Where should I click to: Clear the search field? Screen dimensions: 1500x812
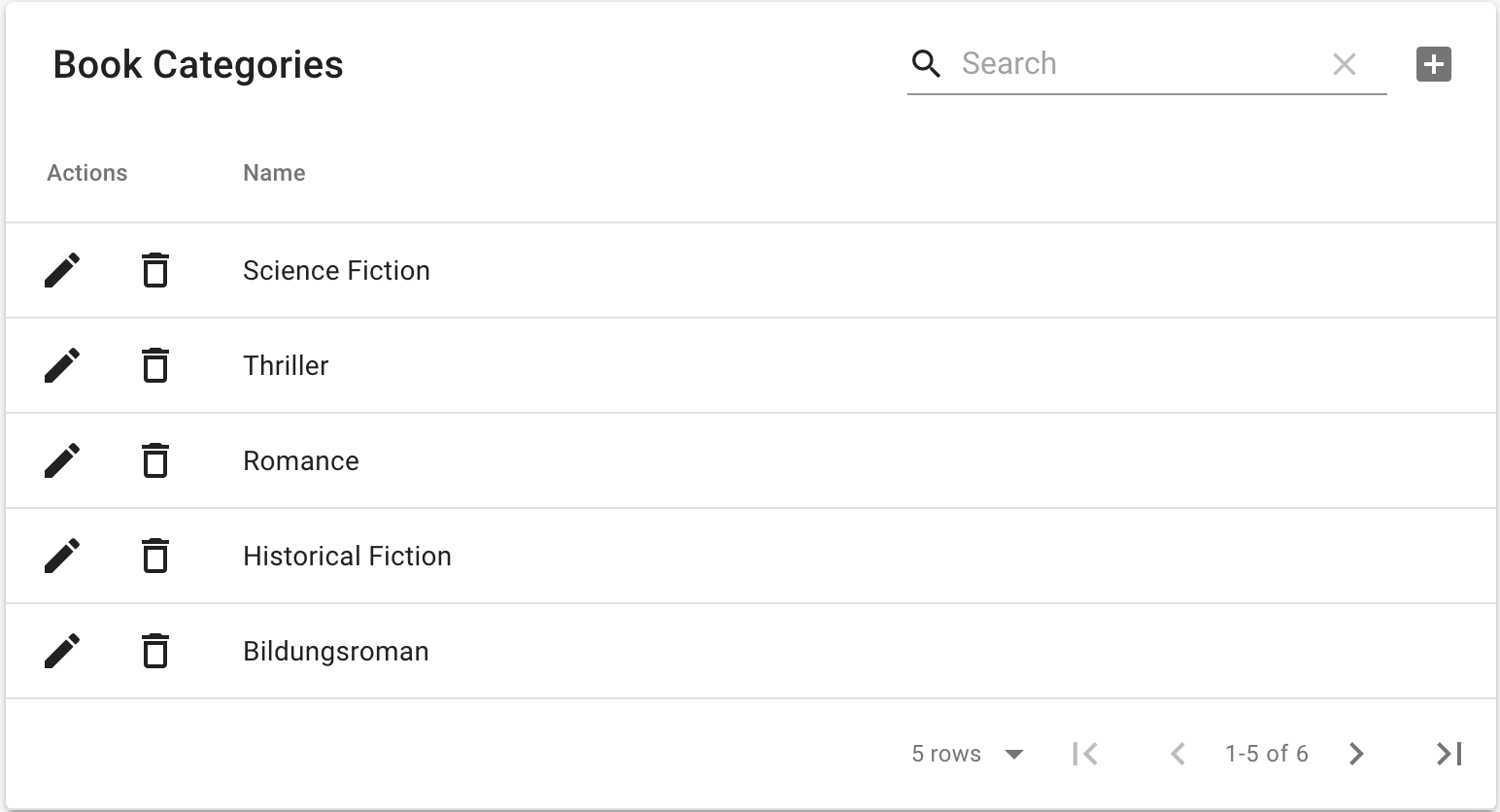pyautogui.click(x=1345, y=64)
